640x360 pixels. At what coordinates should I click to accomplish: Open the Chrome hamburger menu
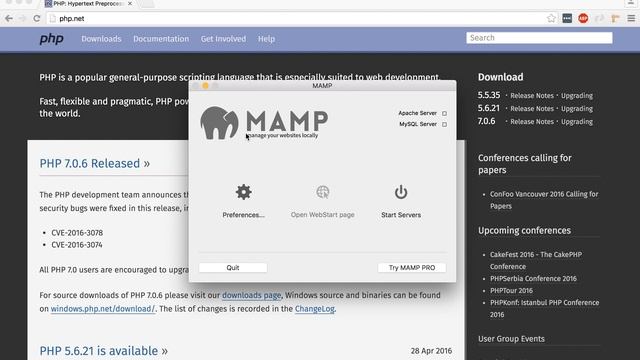coord(631,18)
